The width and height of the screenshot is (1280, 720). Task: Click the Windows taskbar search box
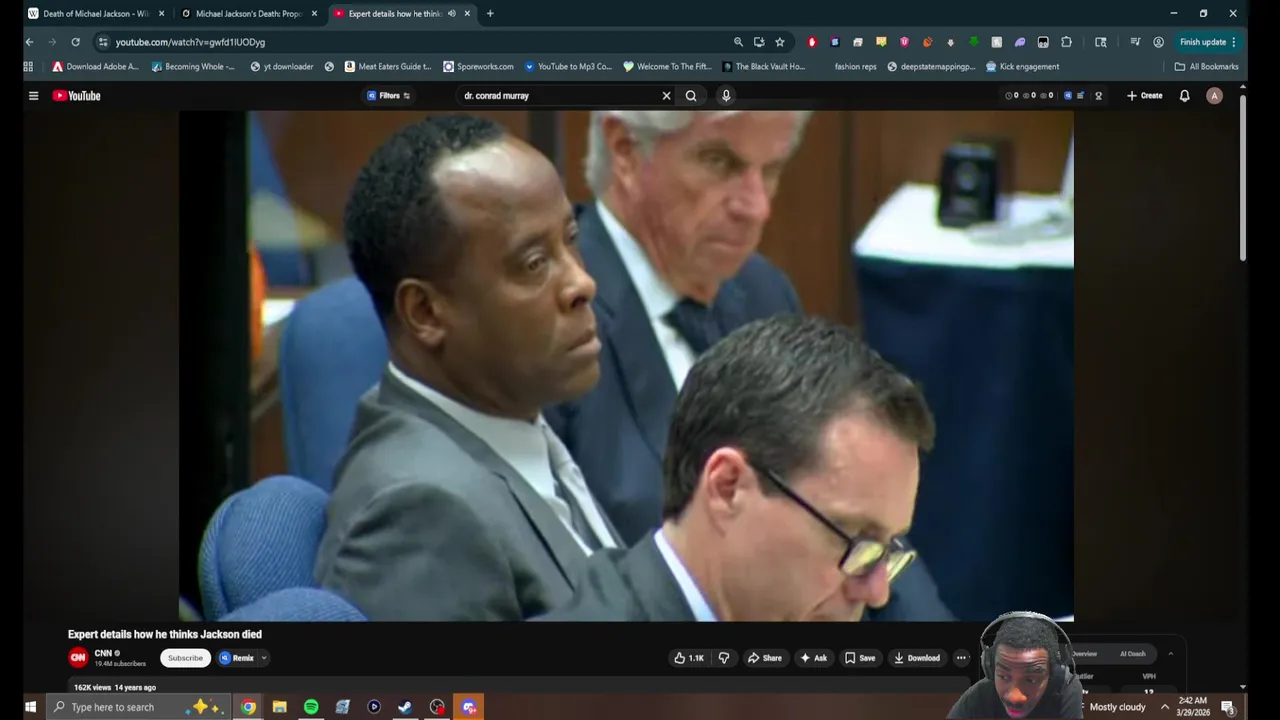[x=140, y=707]
